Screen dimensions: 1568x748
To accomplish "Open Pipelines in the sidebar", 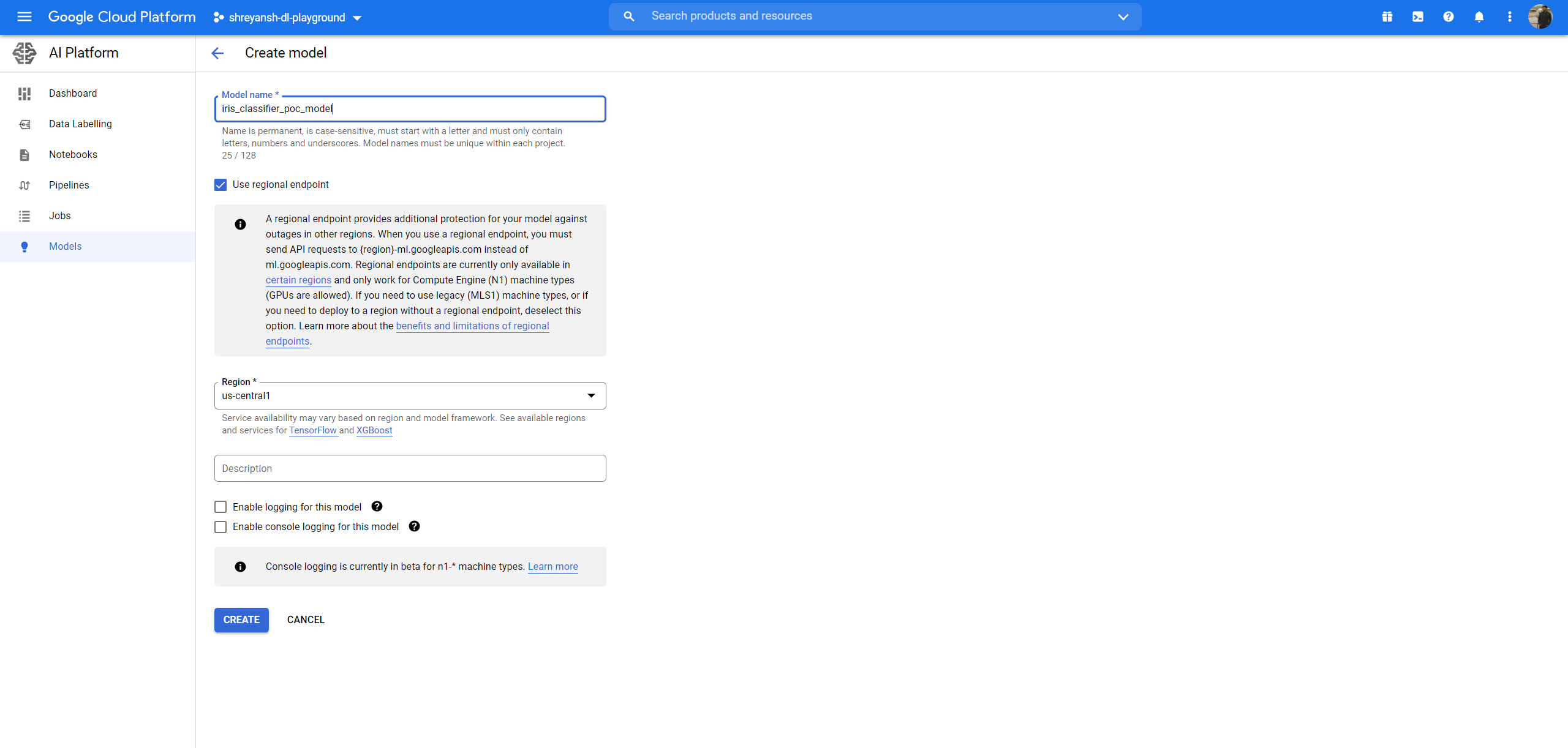I will pyautogui.click(x=69, y=185).
